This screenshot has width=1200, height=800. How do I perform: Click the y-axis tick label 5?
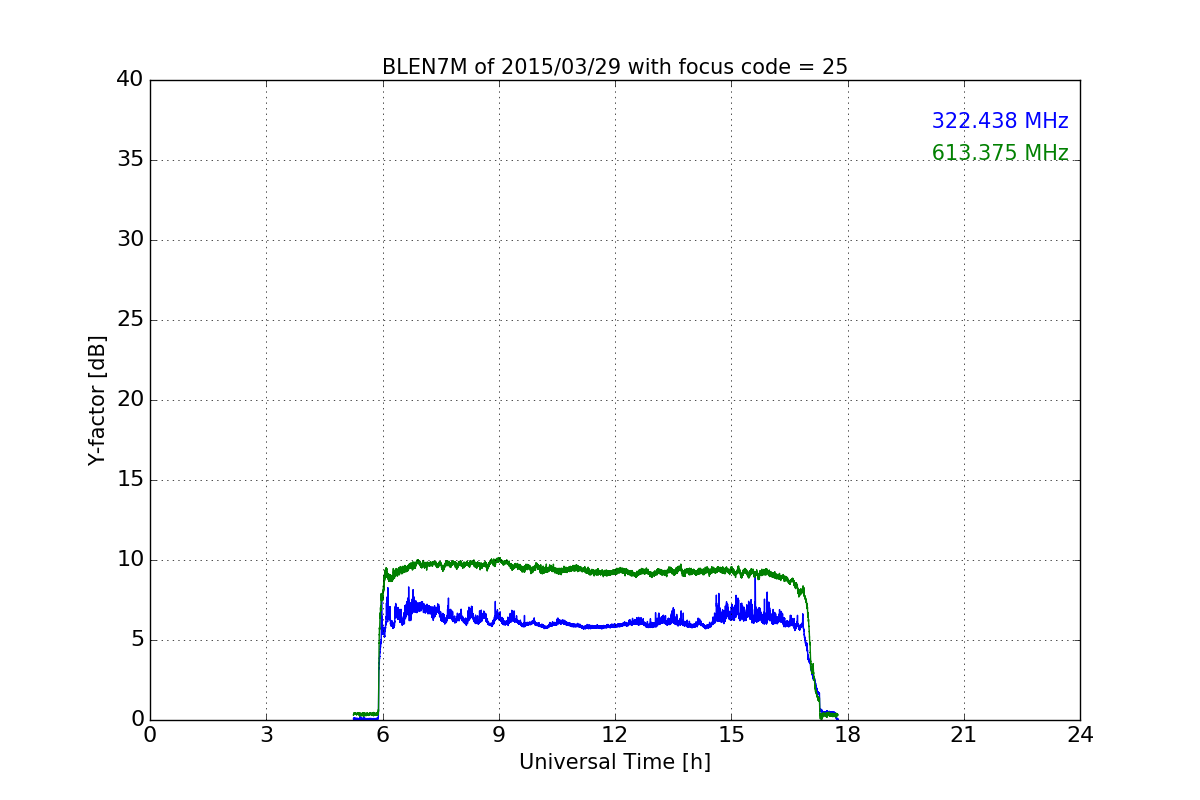click(x=137, y=640)
